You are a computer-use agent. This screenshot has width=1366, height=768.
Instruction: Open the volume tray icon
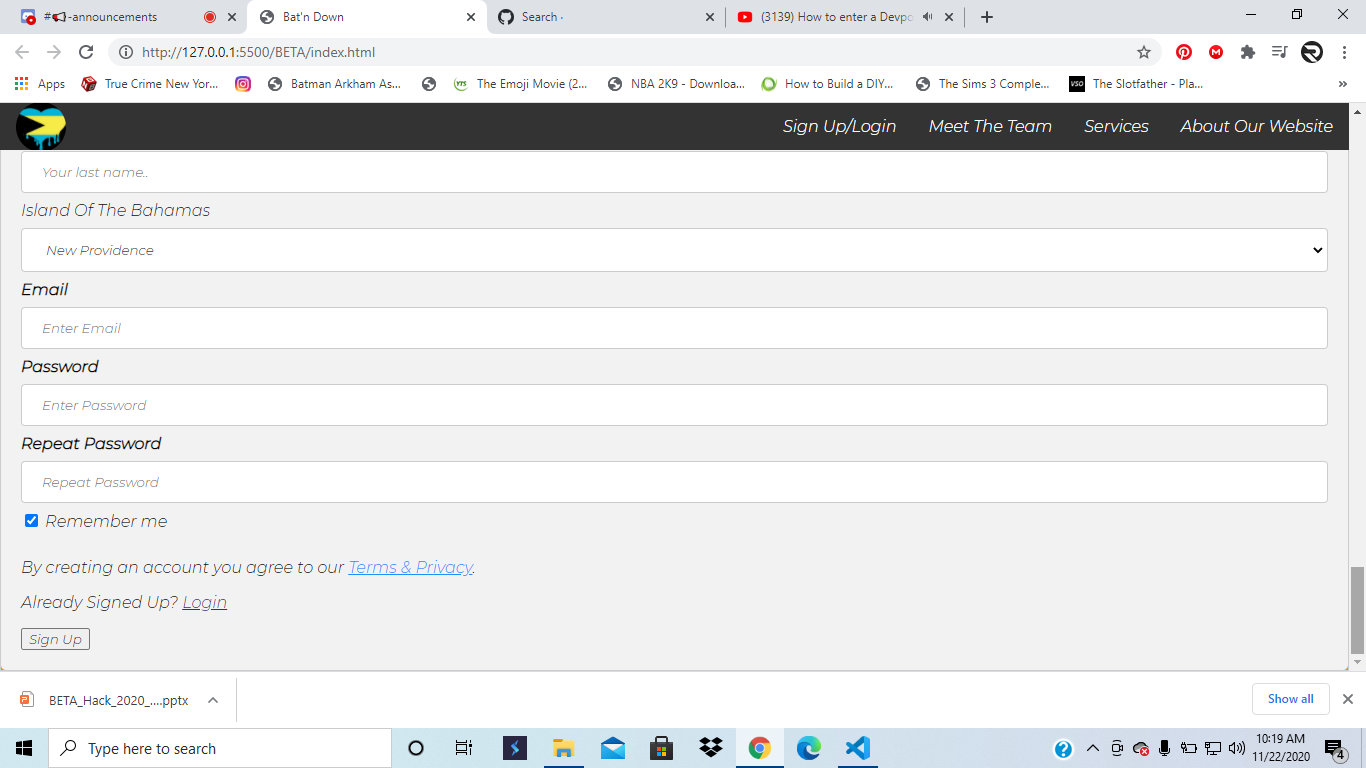[x=1237, y=748]
